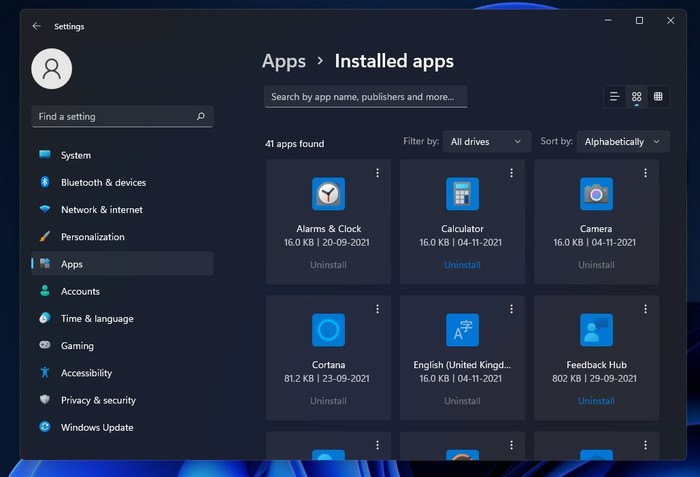
Task: Click the user profile avatar
Action: point(52,68)
